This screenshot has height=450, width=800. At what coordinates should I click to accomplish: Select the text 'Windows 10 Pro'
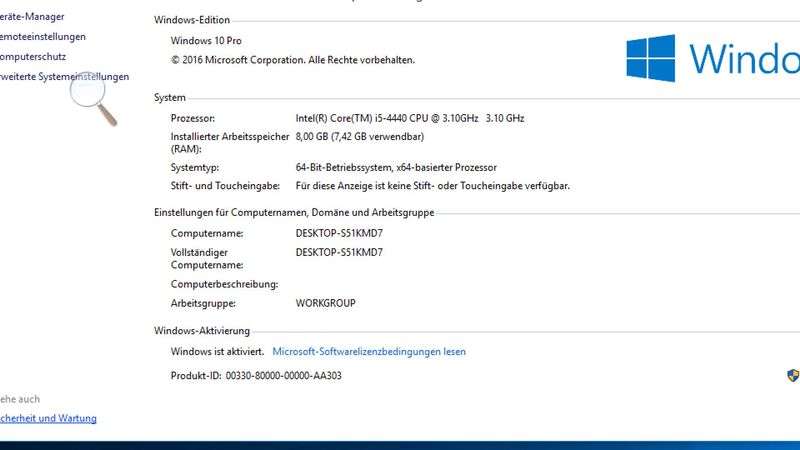206,41
